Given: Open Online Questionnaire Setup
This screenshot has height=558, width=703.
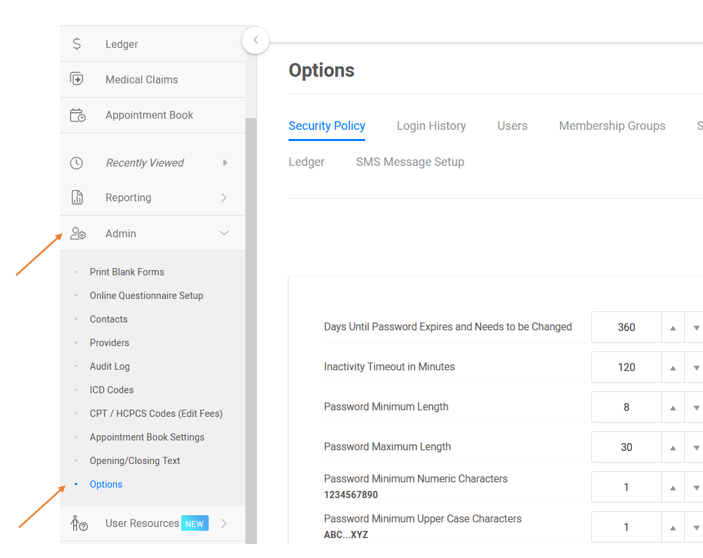Looking at the screenshot, I should pyautogui.click(x=146, y=296).
